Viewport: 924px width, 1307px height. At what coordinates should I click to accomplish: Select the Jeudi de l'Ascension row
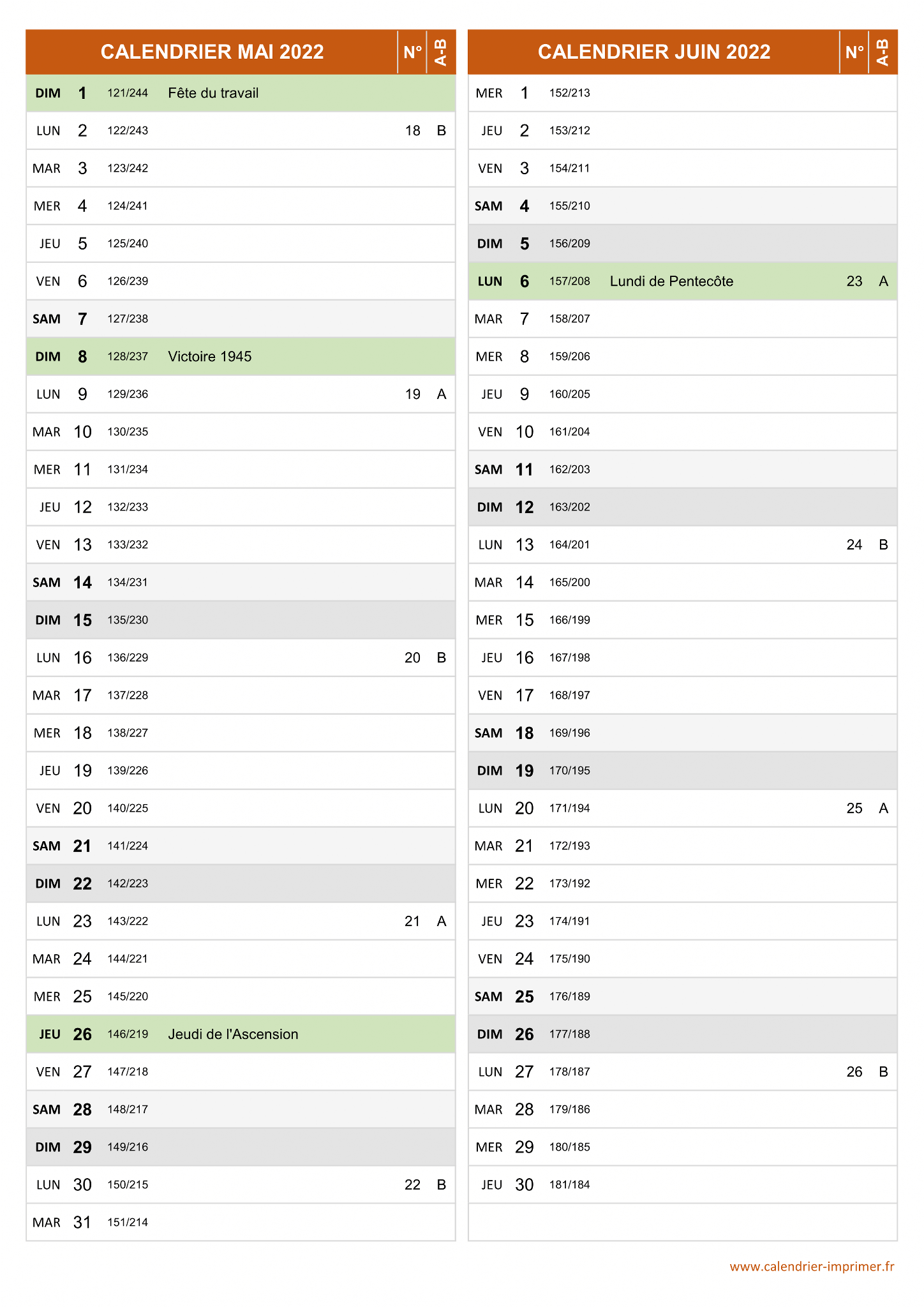click(241, 1034)
